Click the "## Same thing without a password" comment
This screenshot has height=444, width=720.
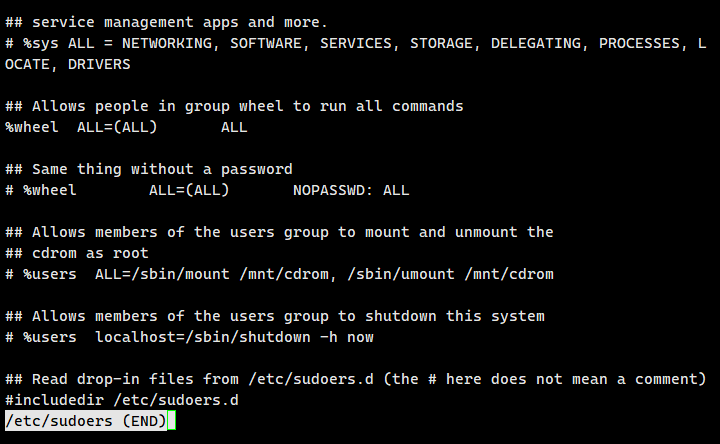pos(149,169)
